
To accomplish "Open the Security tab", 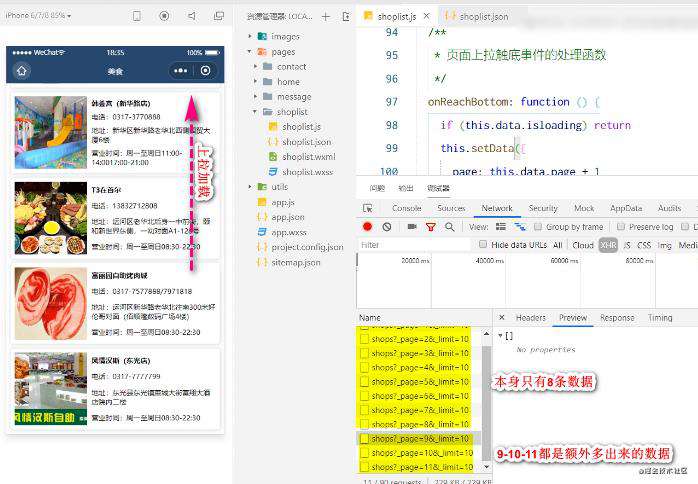I will pyautogui.click(x=543, y=208).
